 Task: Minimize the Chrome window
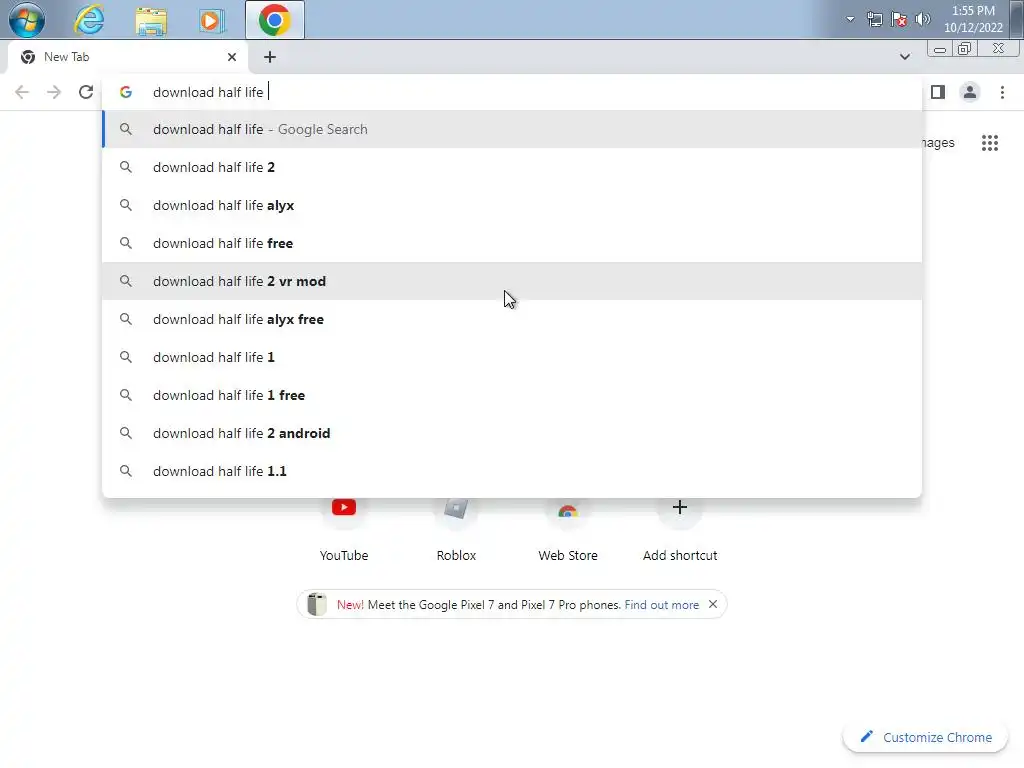pos(940,49)
